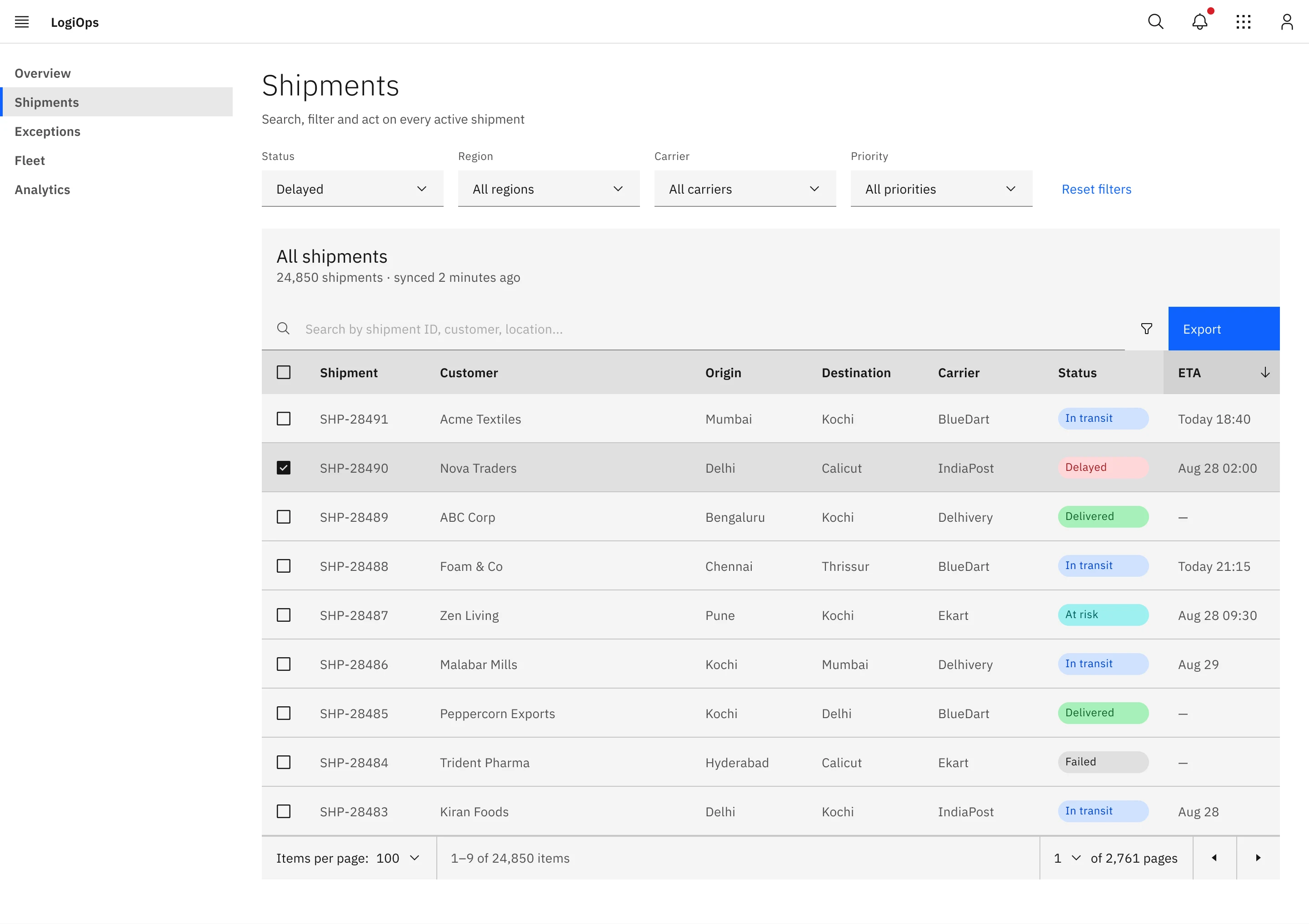Viewport: 1309px width, 924px height.
Task: Click the Hyderabad origin cell
Action: tap(737, 763)
